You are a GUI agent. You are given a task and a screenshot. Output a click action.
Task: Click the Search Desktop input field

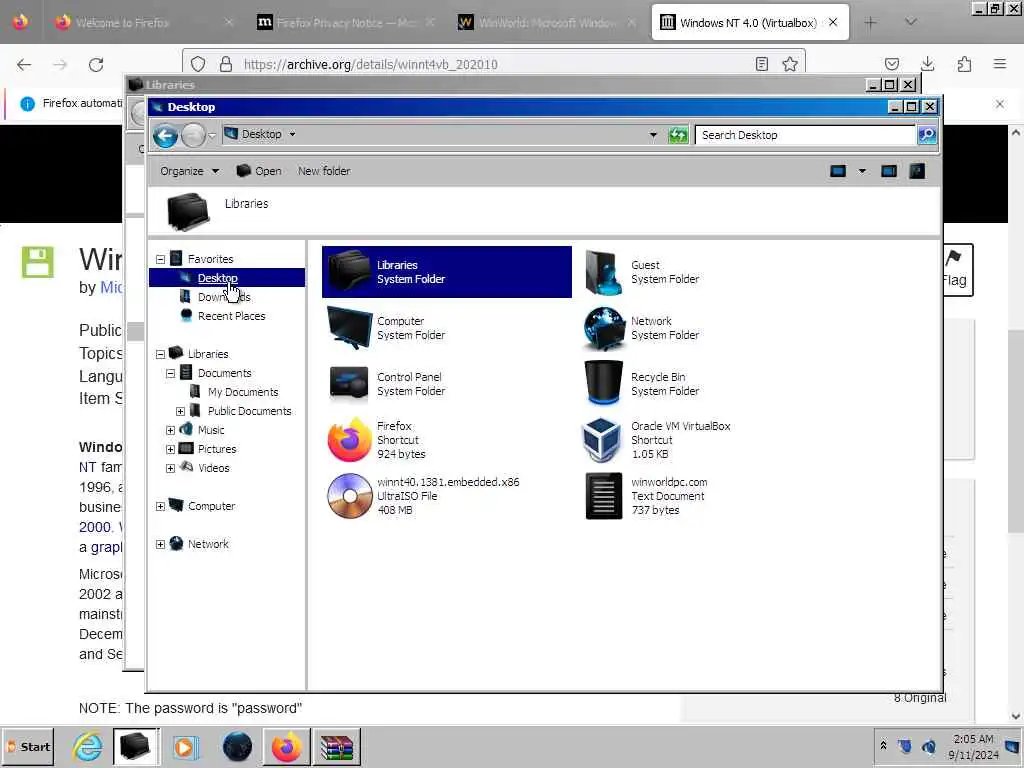(805, 135)
